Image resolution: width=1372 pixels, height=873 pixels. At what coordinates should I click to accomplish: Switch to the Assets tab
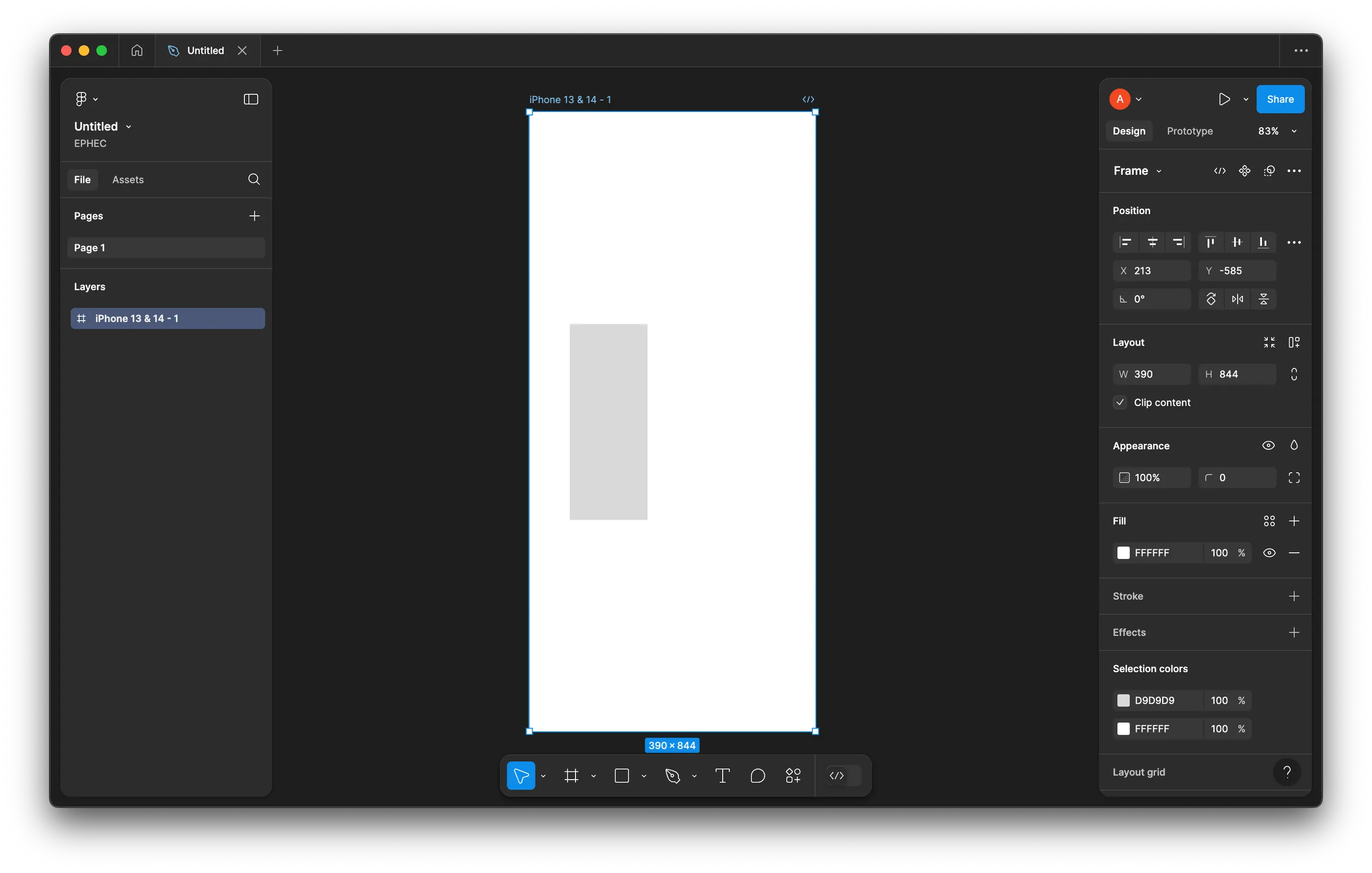coord(128,180)
